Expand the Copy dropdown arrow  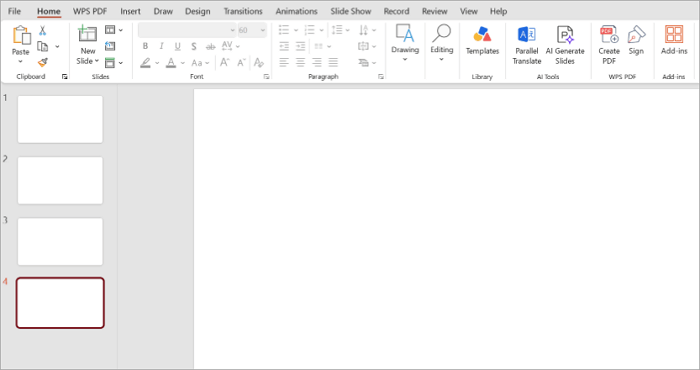tap(57, 46)
